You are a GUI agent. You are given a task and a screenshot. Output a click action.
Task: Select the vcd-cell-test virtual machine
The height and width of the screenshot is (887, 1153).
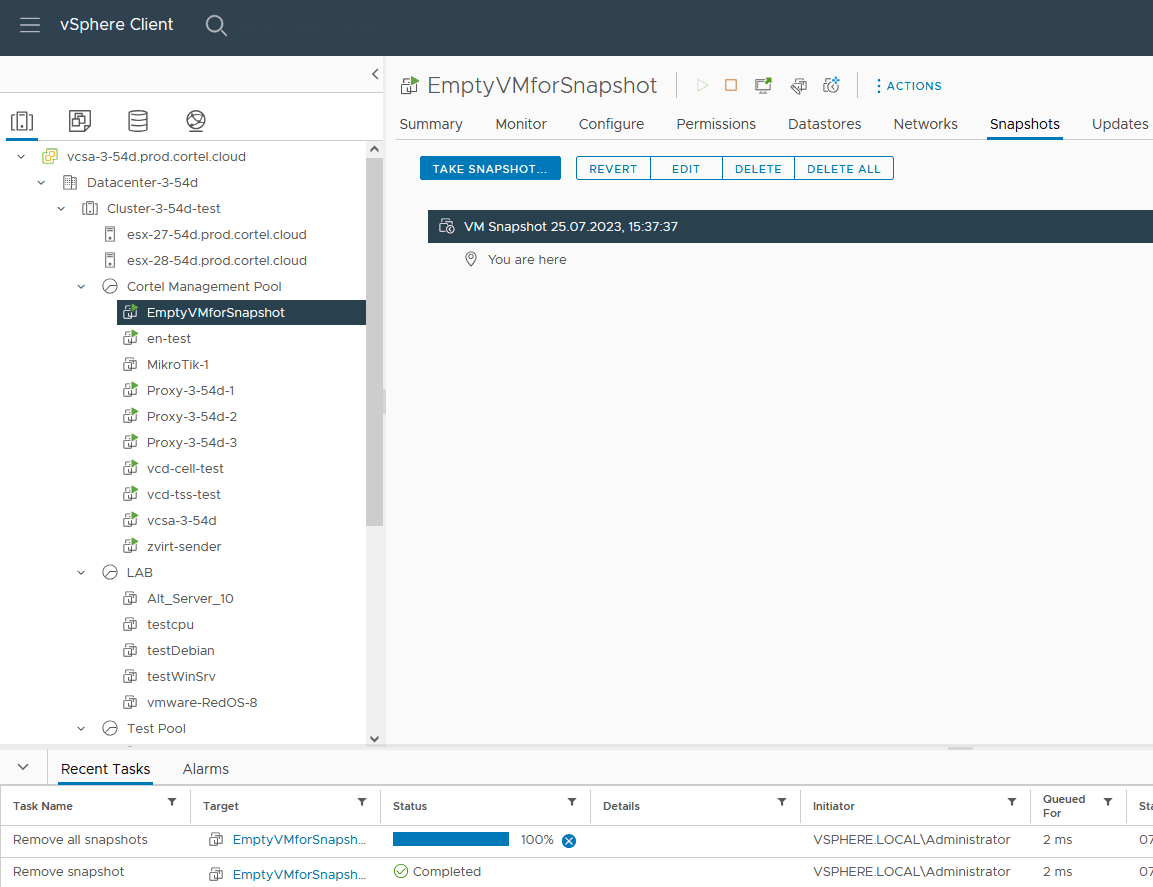185,469
